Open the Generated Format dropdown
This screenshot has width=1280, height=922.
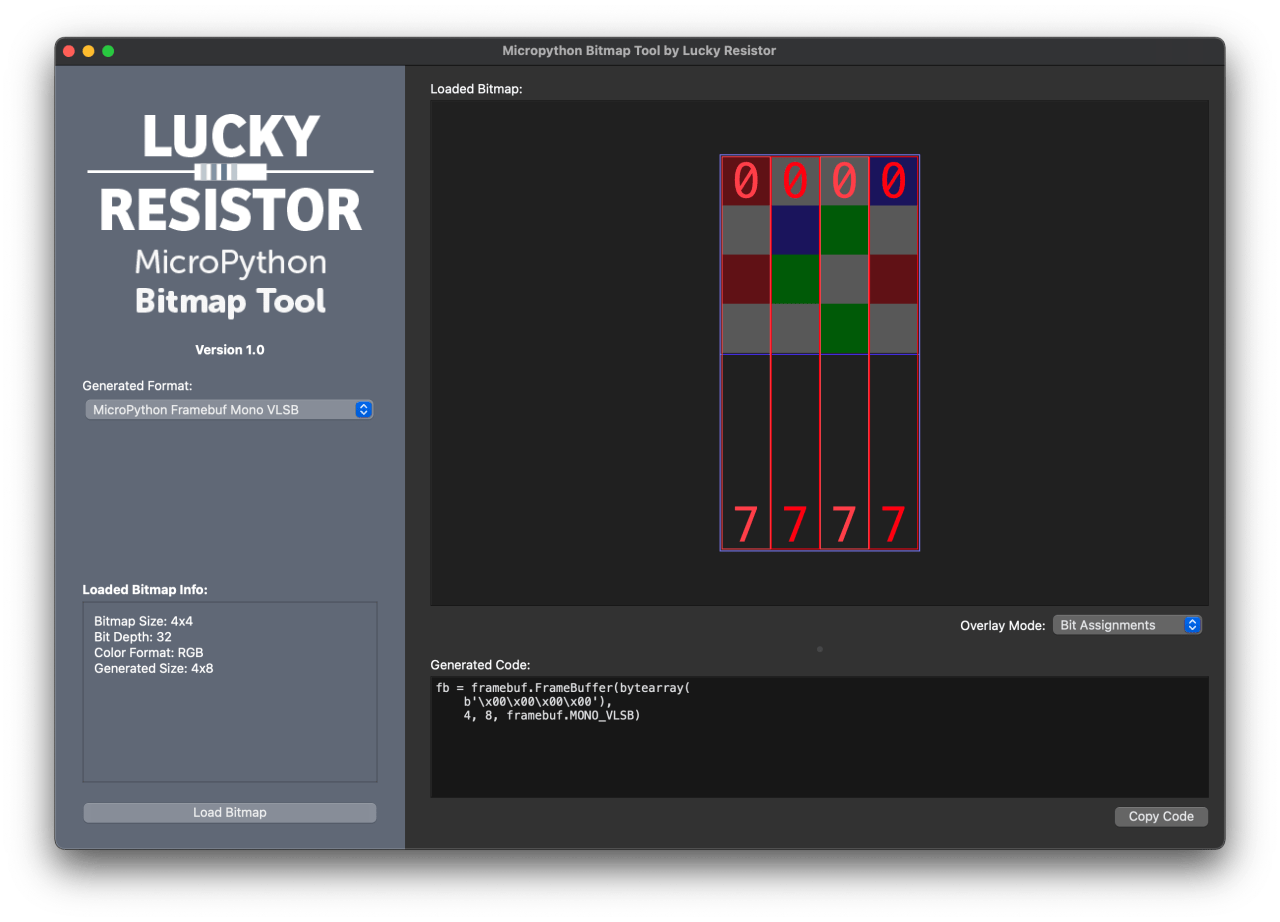click(x=228, y=409)
